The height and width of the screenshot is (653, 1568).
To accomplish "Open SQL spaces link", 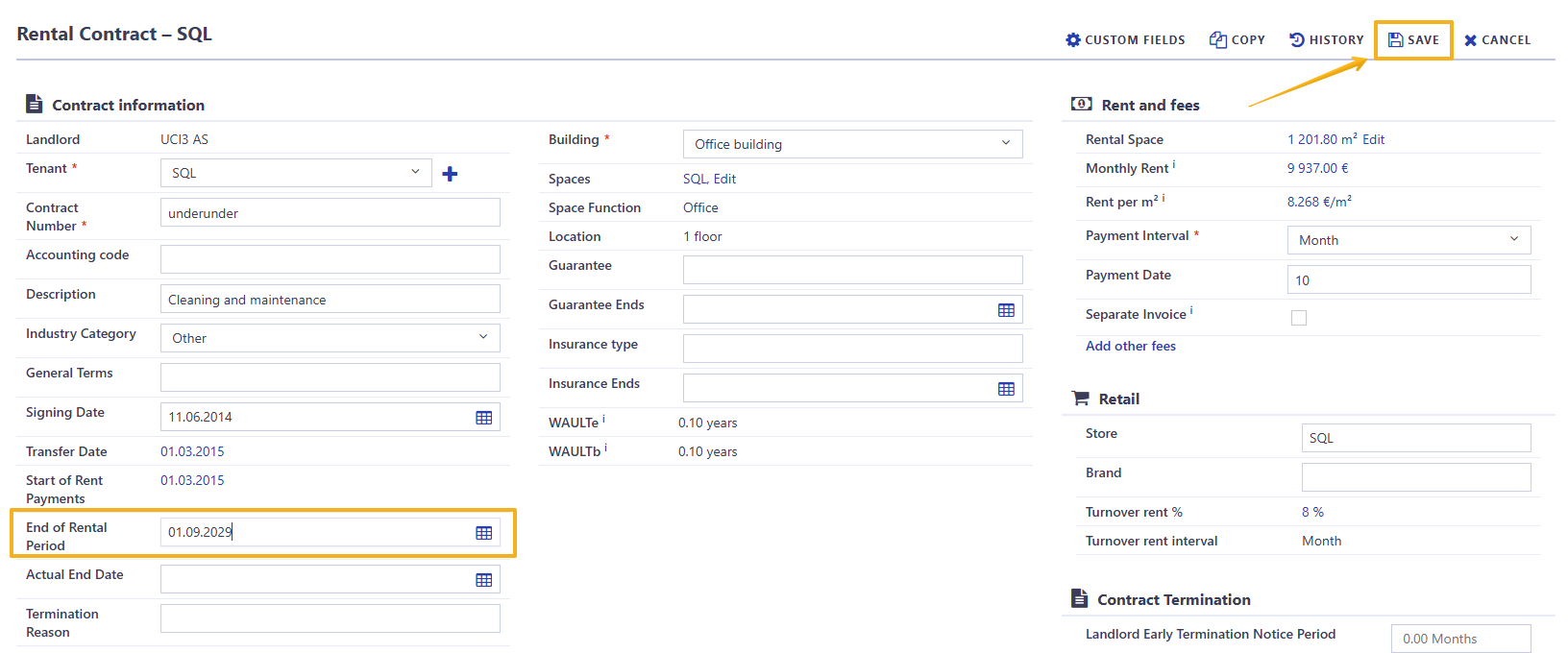I will [x=695, y=179].
